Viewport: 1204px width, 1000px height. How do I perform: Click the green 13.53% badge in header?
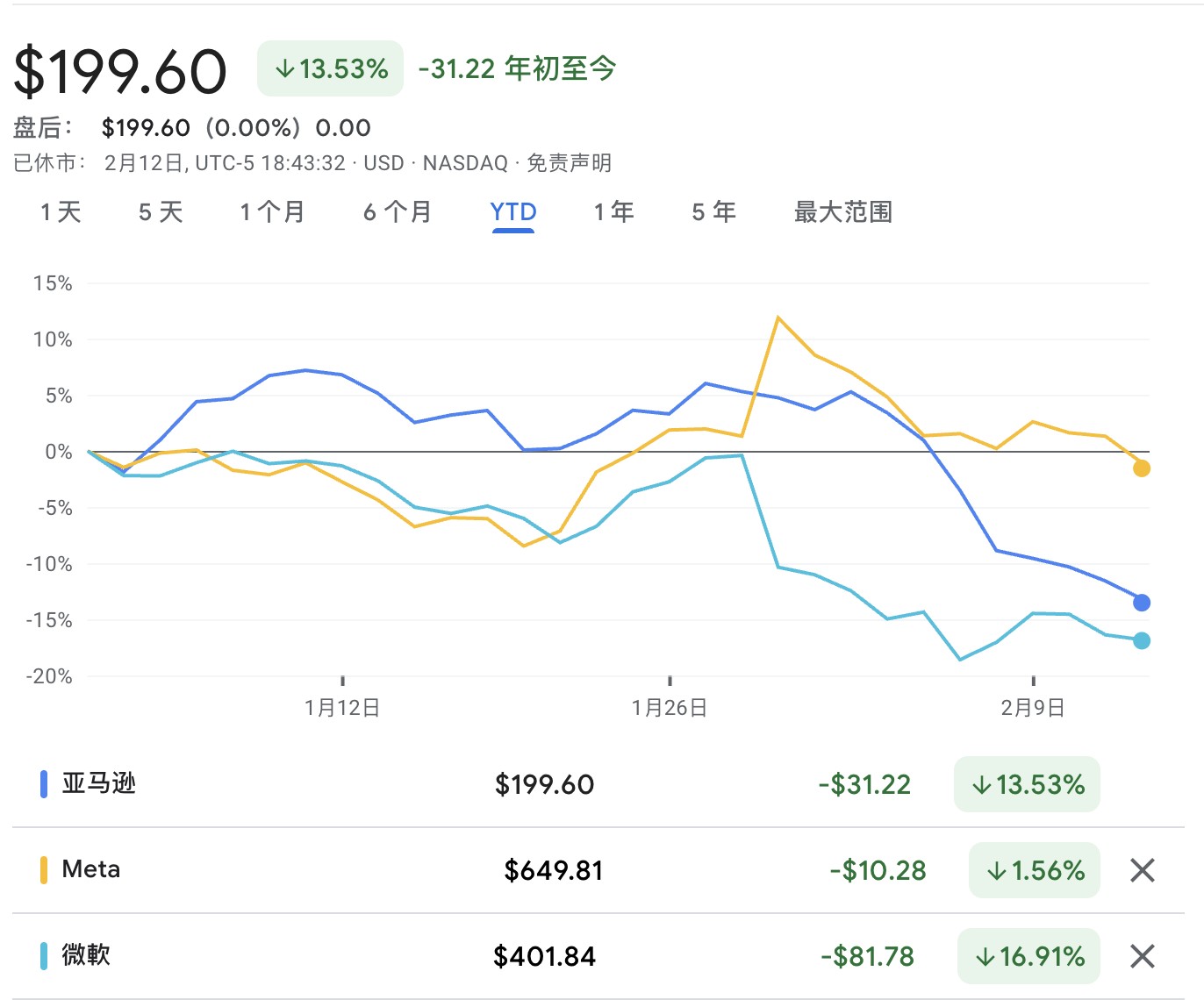pos(330,68)
